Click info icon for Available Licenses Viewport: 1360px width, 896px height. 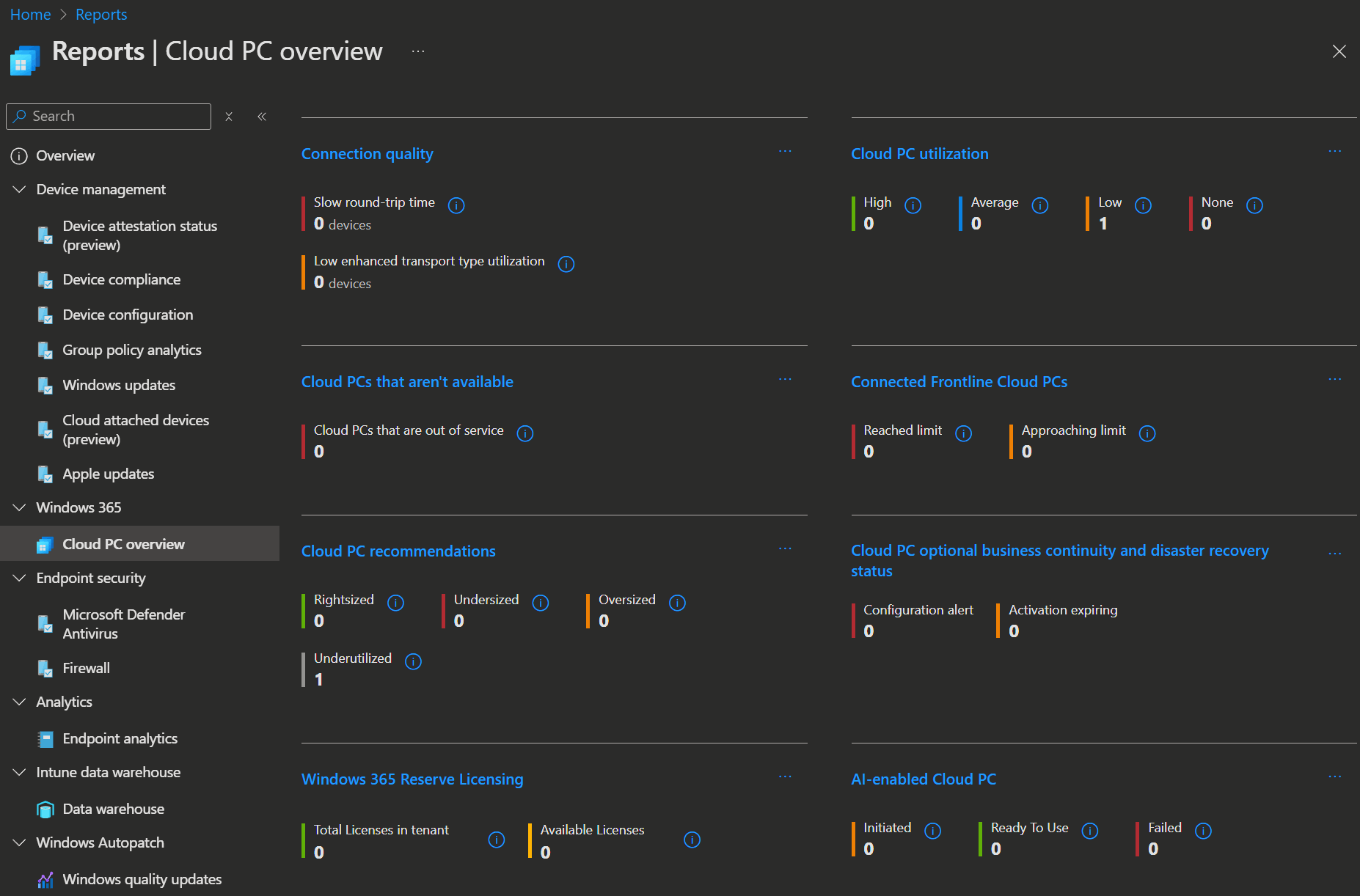tap(692, 840)
